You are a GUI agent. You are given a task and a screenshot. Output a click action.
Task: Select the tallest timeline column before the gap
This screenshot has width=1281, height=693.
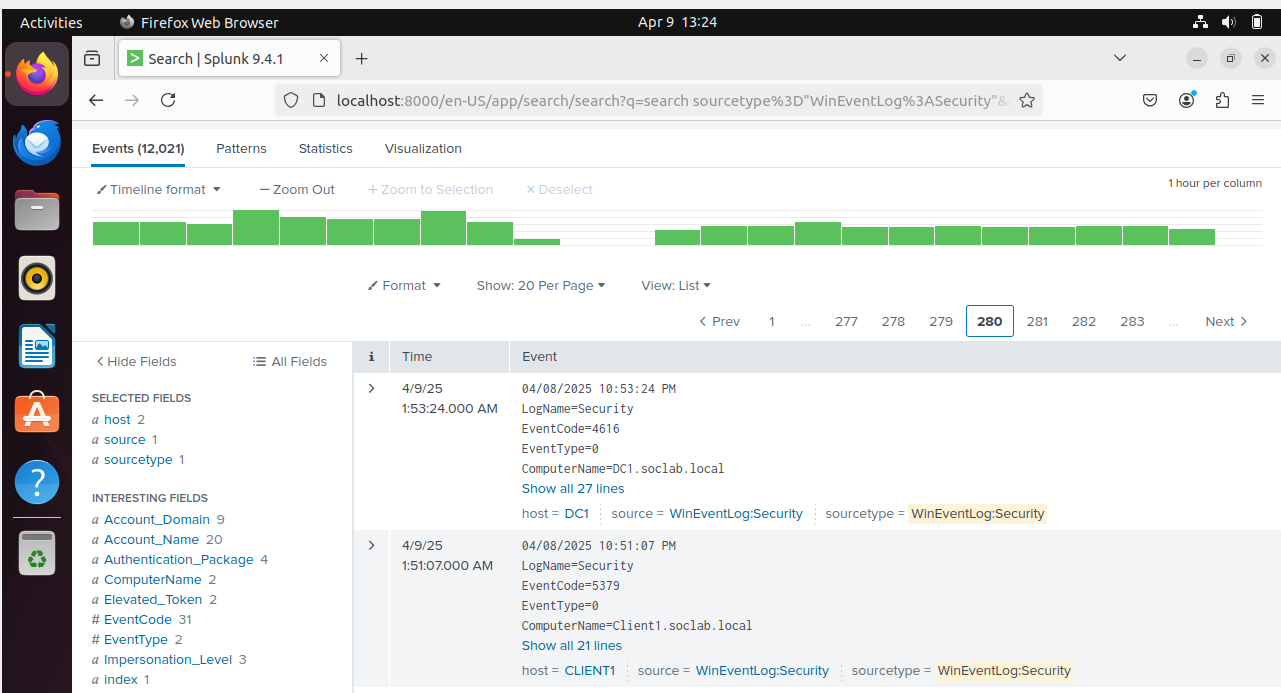(x=256, y=227)
